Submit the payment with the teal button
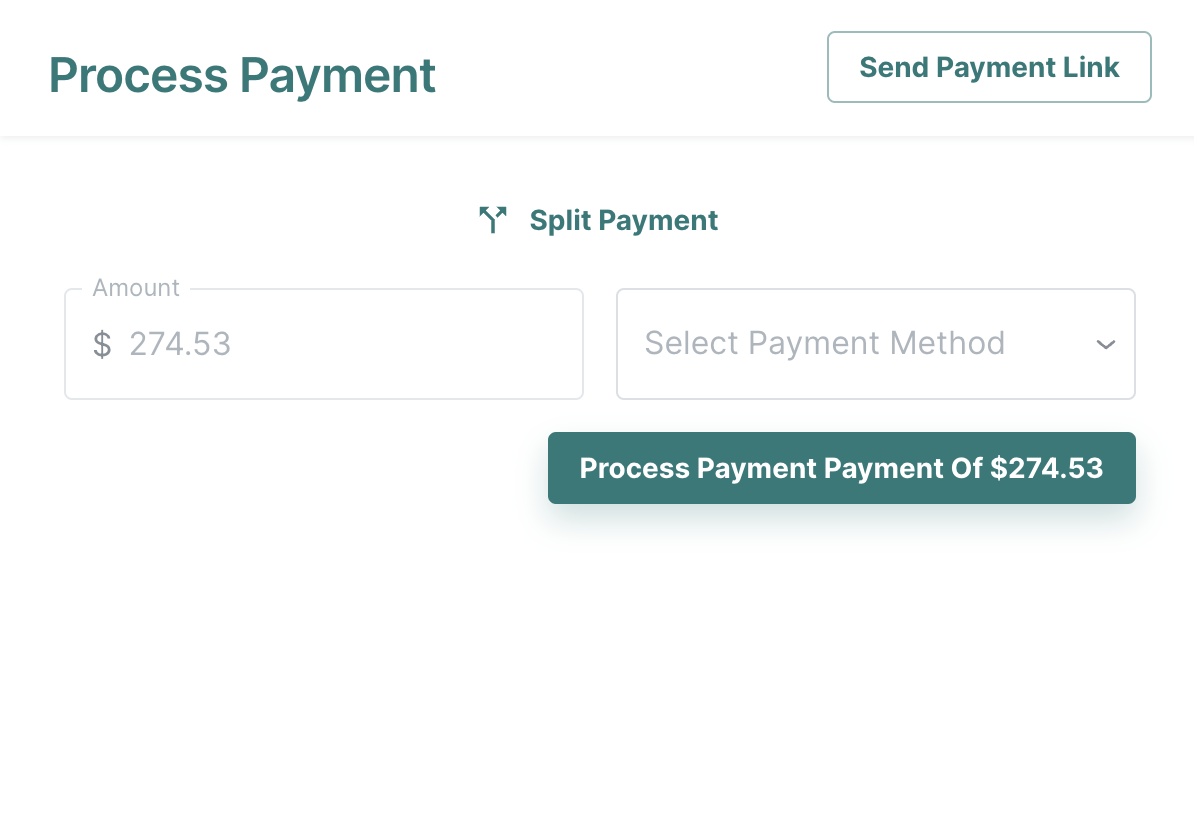The image size is (1194, 822). point(841,468)
